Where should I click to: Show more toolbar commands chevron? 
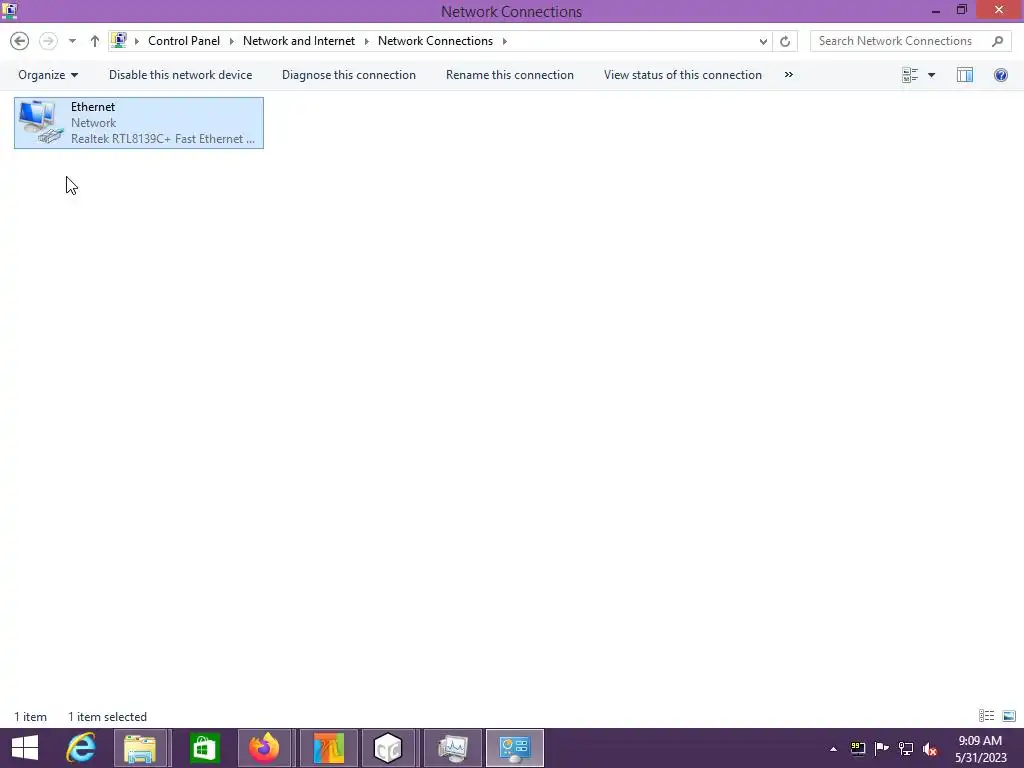789,75
